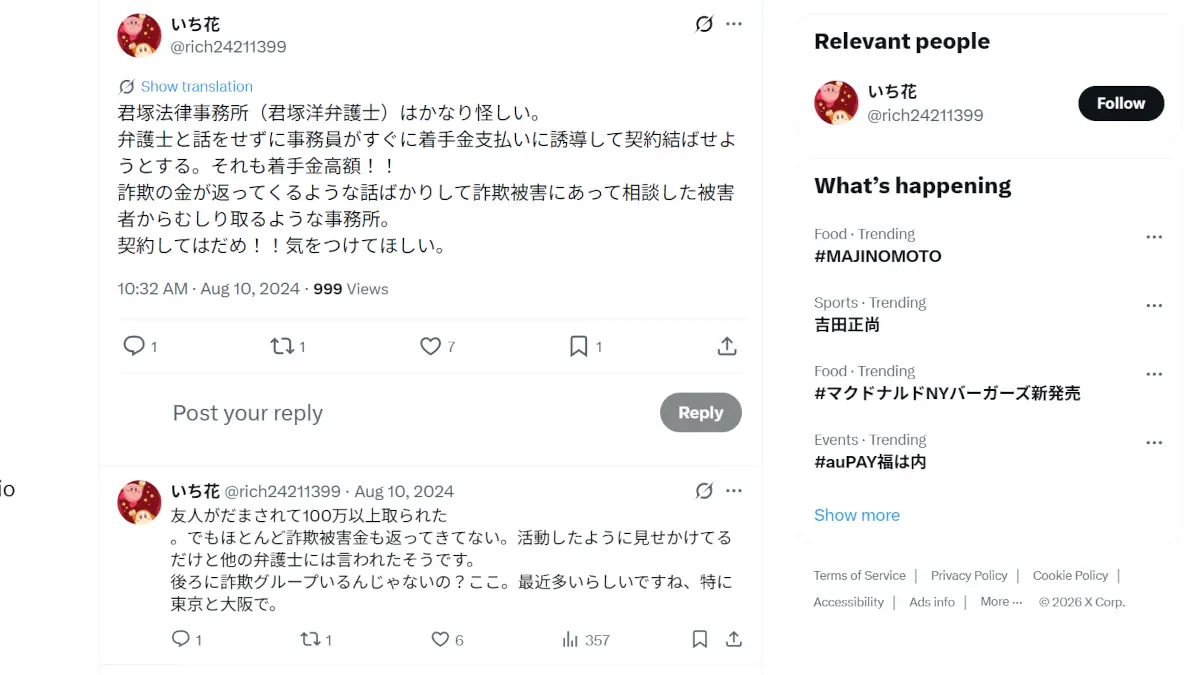This screenshot has height=675, width=1200.
Task: Click the reply icon on the main post
Action: (x=134, y=346)
